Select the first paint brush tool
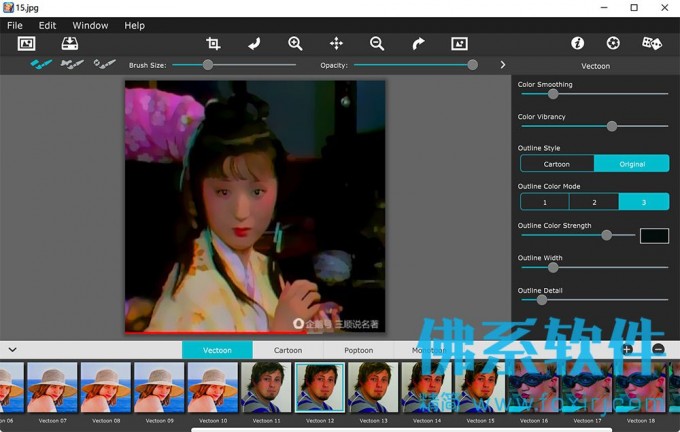680x432 pixels. point(41,64)
